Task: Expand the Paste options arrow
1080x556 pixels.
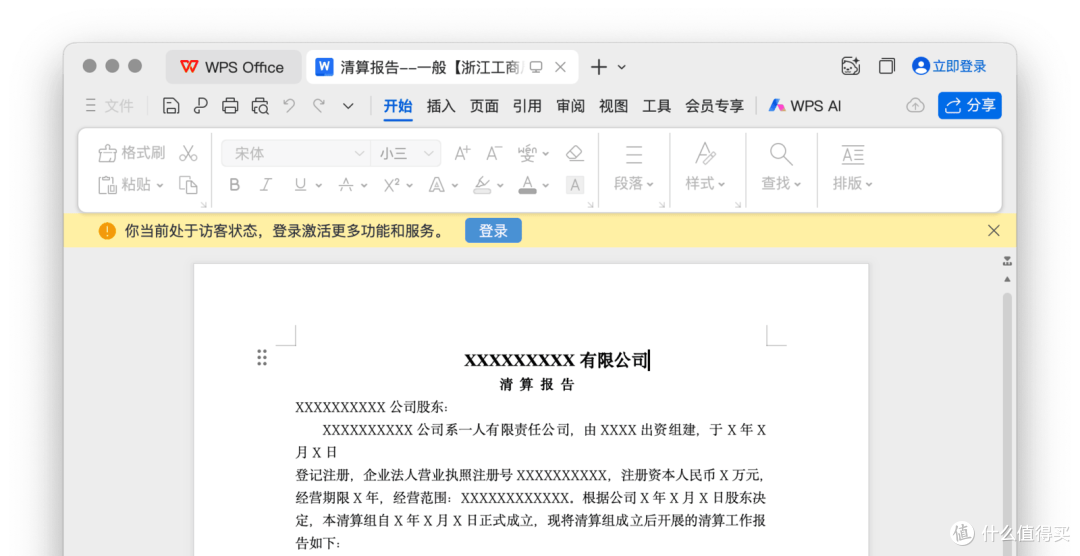Action: 160,185
